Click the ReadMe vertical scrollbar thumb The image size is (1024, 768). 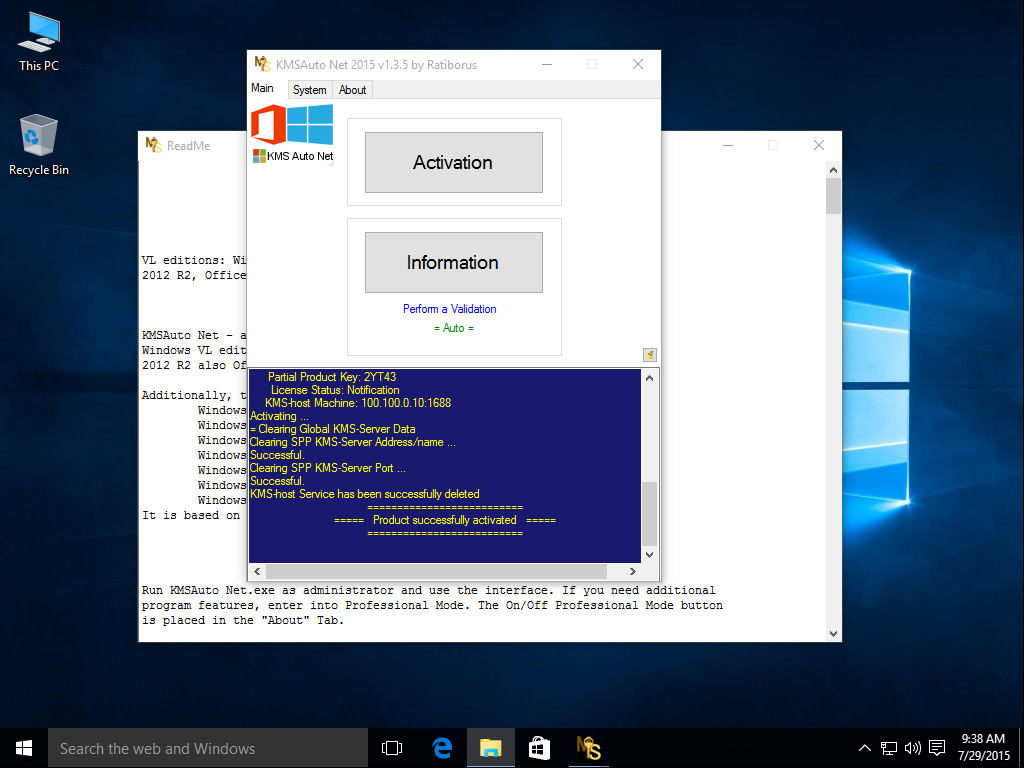click(833, 196)
